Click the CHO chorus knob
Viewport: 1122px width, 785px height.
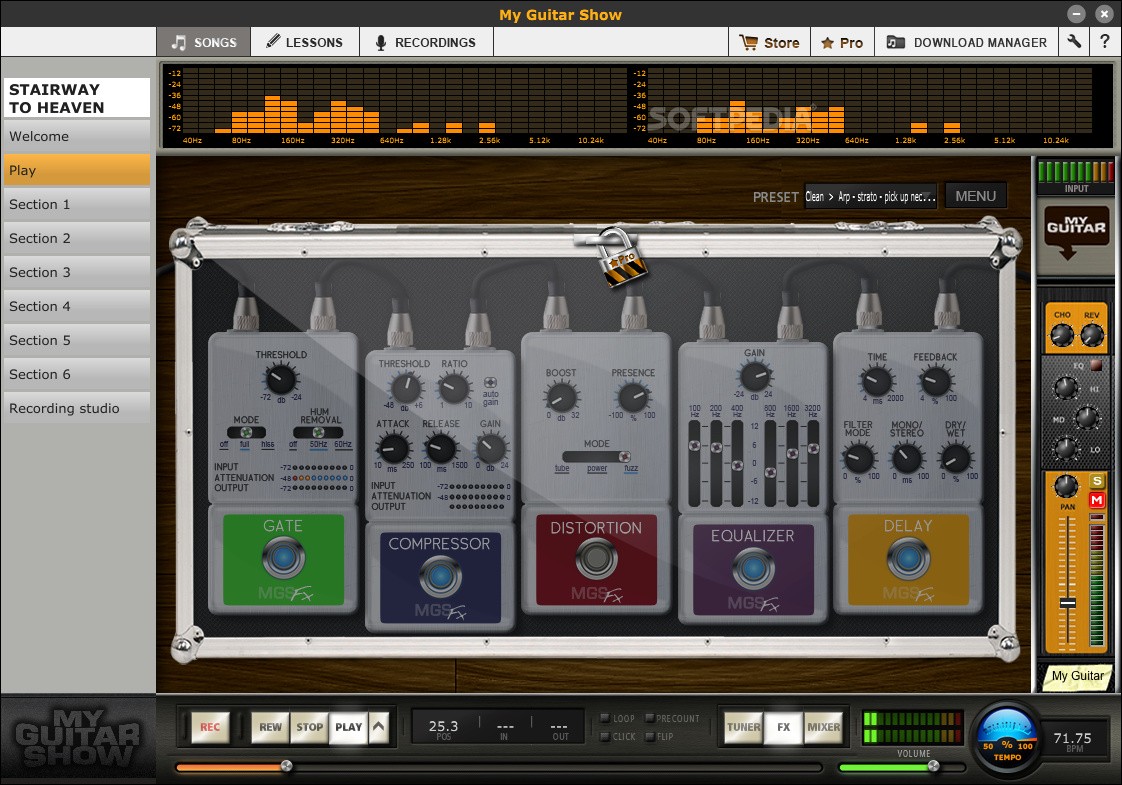click(x=1062, y=334)
